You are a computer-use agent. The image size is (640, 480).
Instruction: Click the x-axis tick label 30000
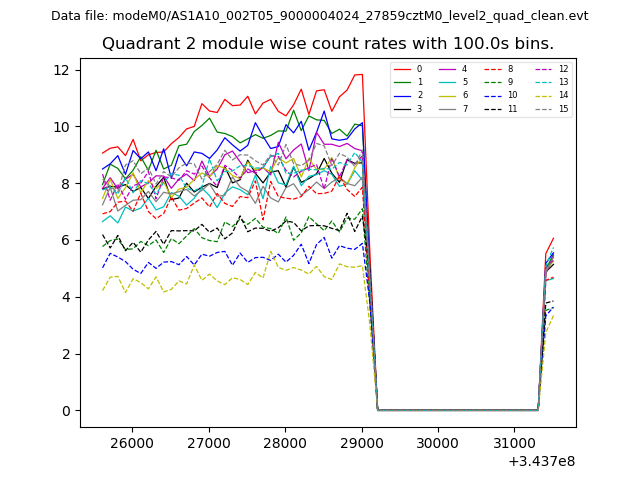pos(438,443)
